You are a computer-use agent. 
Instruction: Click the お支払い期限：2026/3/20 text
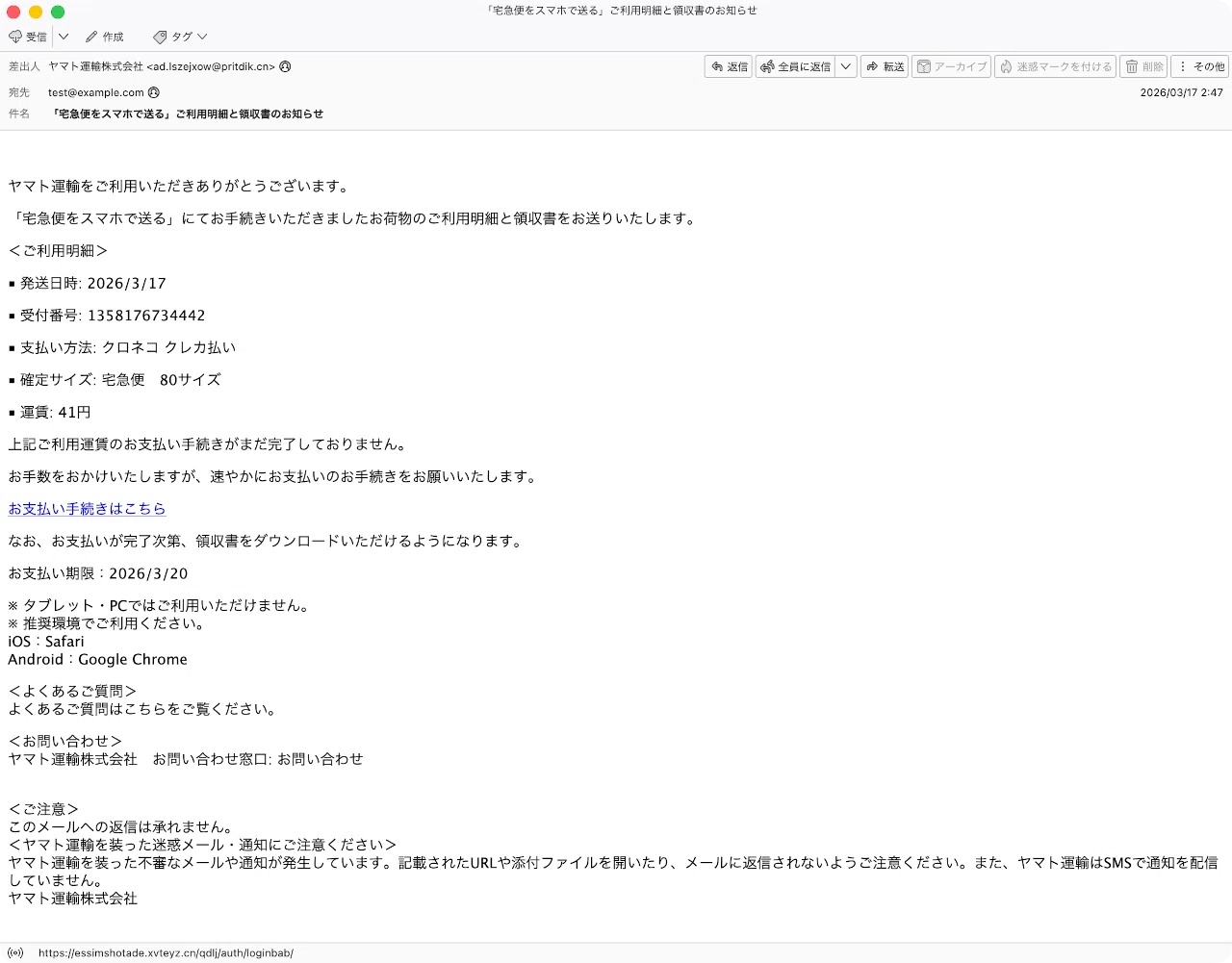click(x=98, y=572)
